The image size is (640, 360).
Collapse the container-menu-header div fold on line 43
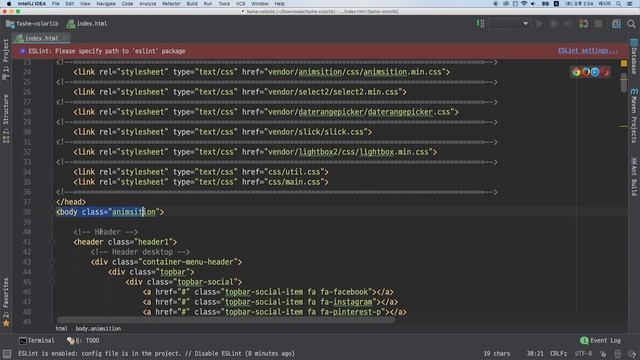(52, 262)
